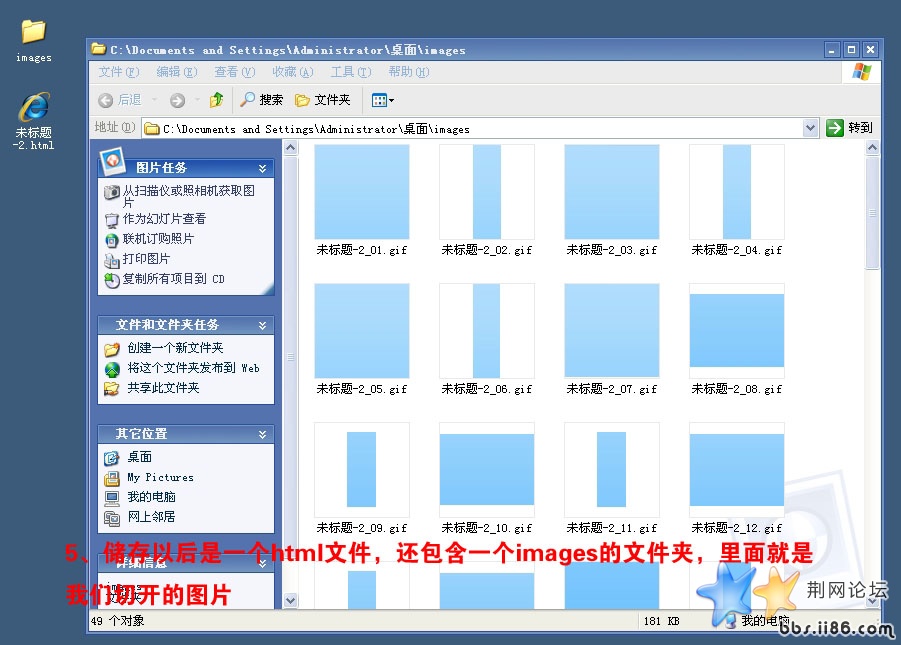Click 作为幻灯片查看 link

pos(164,218)
